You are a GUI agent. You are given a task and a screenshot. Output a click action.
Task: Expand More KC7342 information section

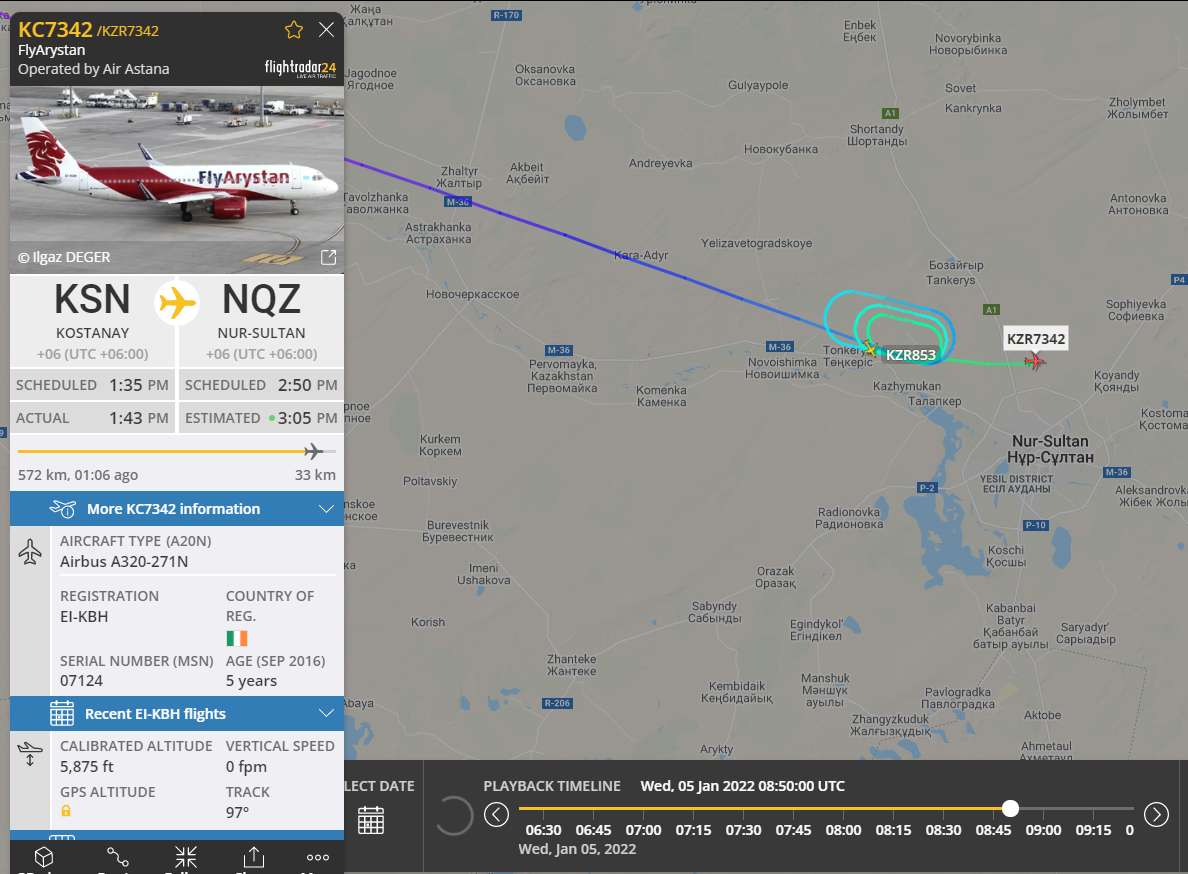pos(177,509)
